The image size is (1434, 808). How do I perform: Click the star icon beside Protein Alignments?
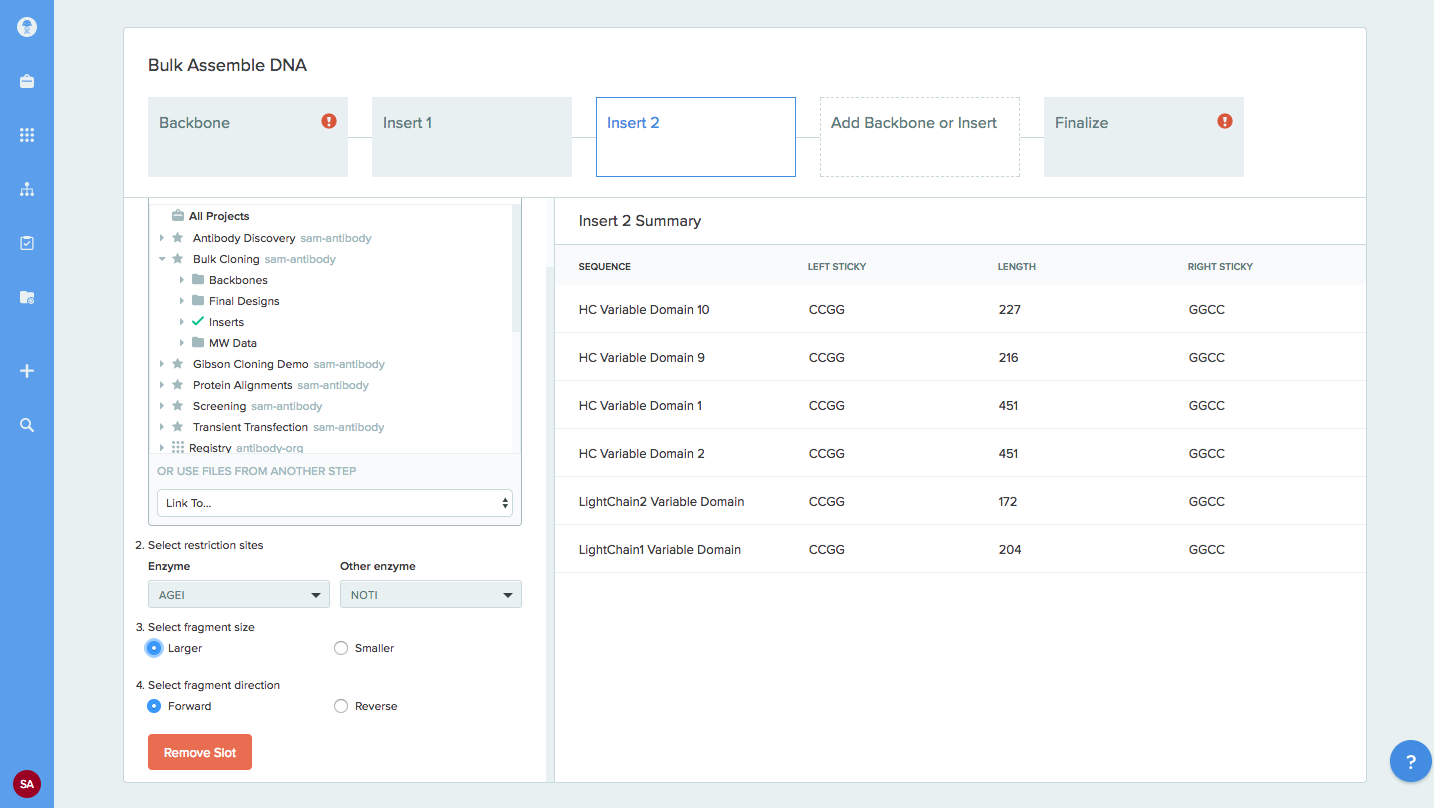coord(177,385)
